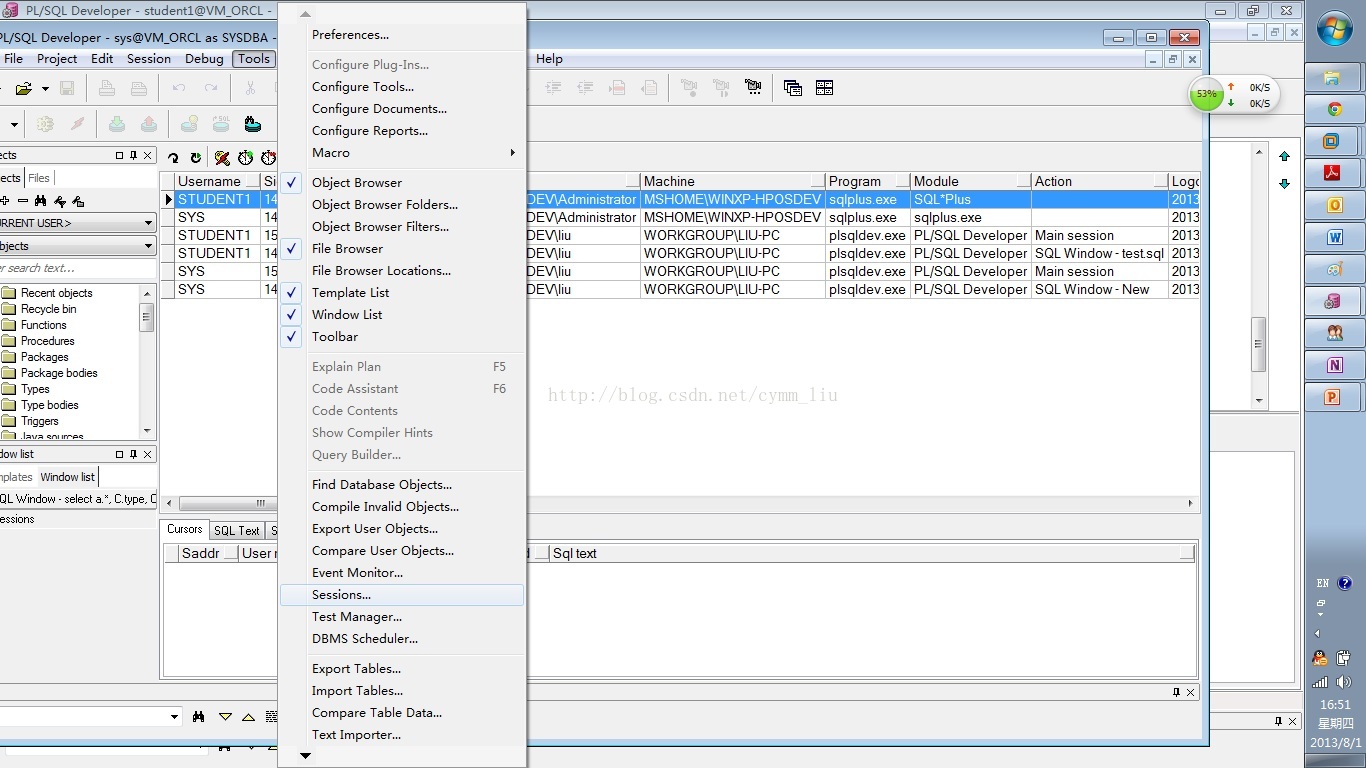This screenshot has width=1366, height=768.
Task: Pin the Objects panel with pushpin icon
Action: [133, 155]
